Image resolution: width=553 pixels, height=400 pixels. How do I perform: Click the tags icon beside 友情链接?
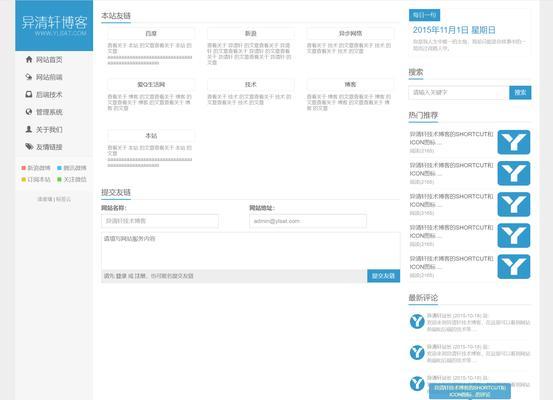[29, 147]
